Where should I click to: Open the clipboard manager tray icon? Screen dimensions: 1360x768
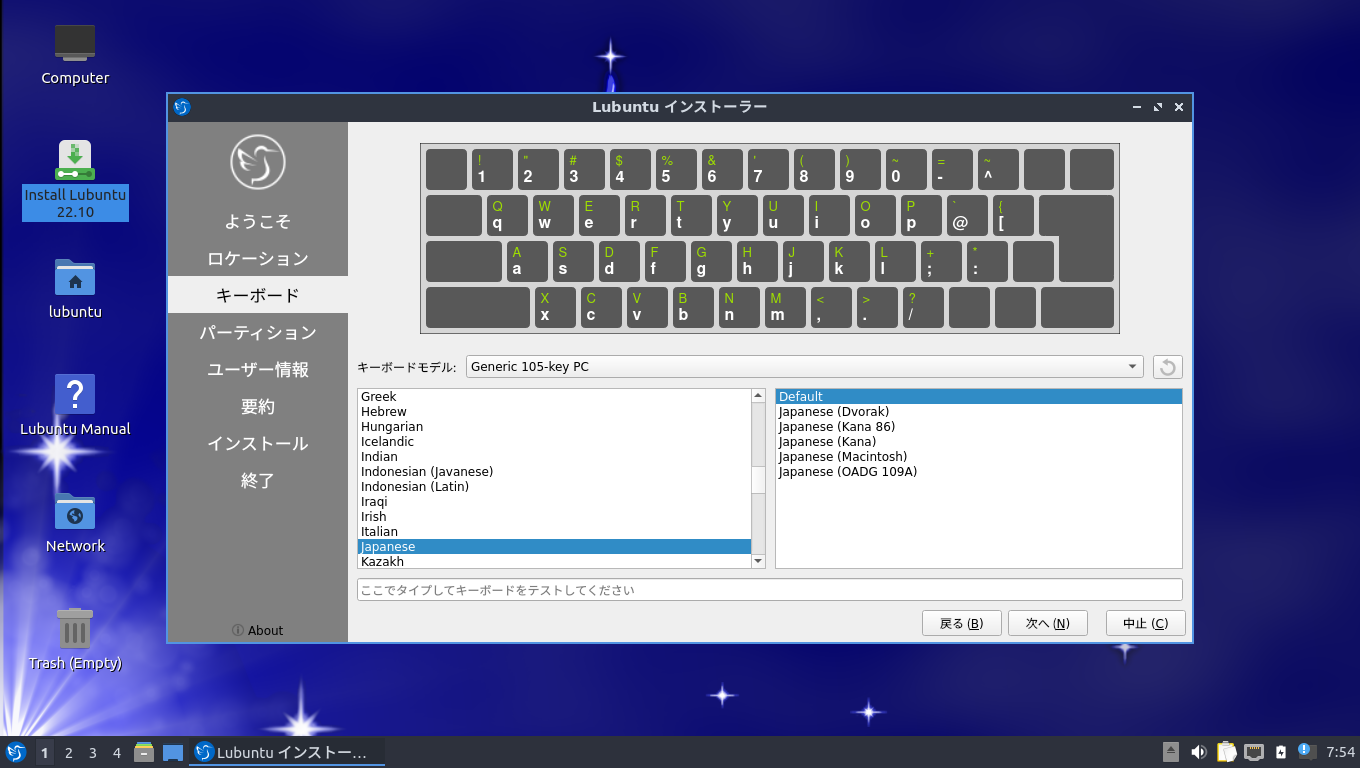pyautogui.click(x=1226, y=752)
